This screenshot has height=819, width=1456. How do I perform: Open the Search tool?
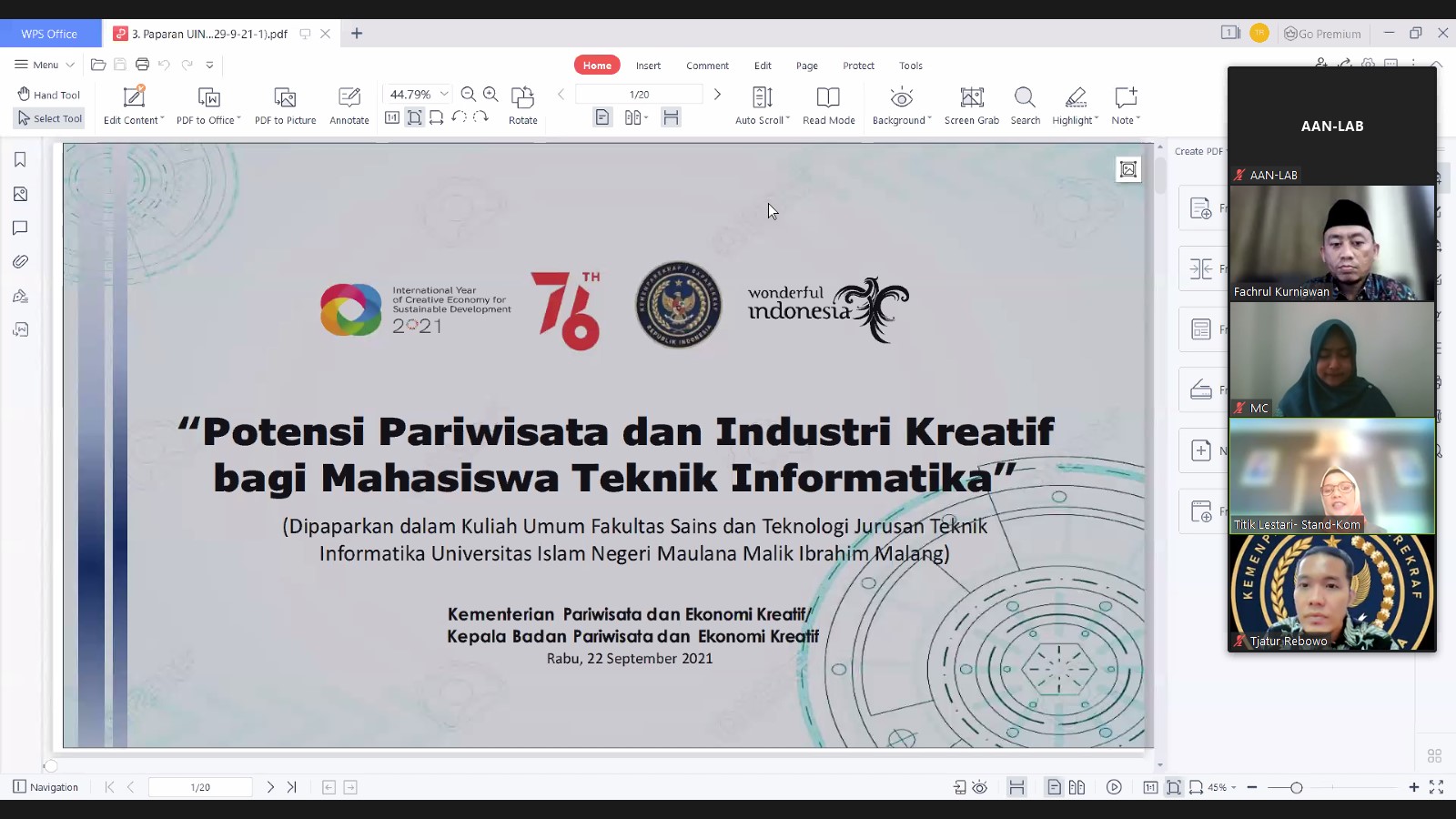pyautogui.click(x=1025, y=97)
